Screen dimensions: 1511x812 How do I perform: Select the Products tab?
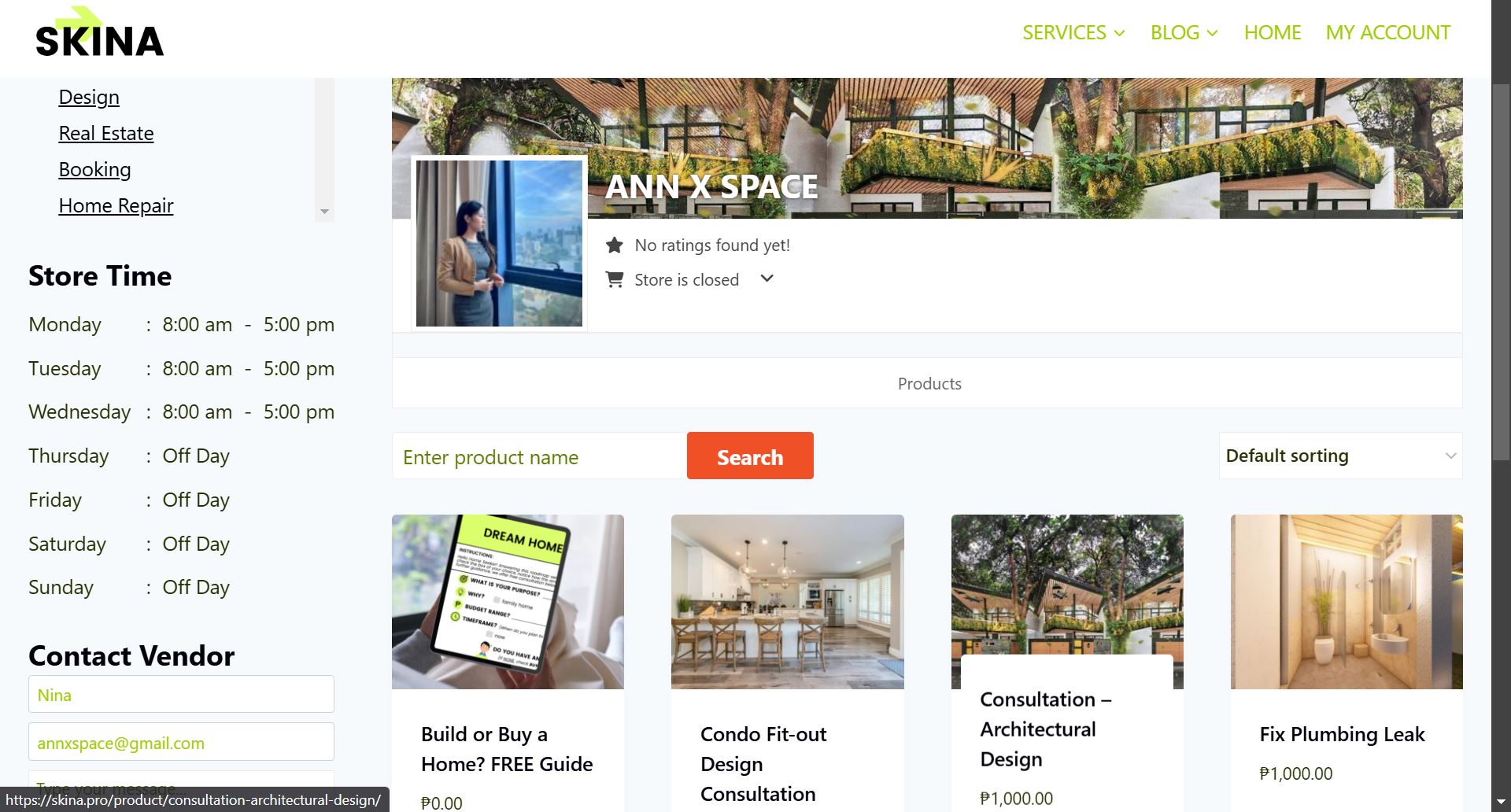[x=929, y=384]
